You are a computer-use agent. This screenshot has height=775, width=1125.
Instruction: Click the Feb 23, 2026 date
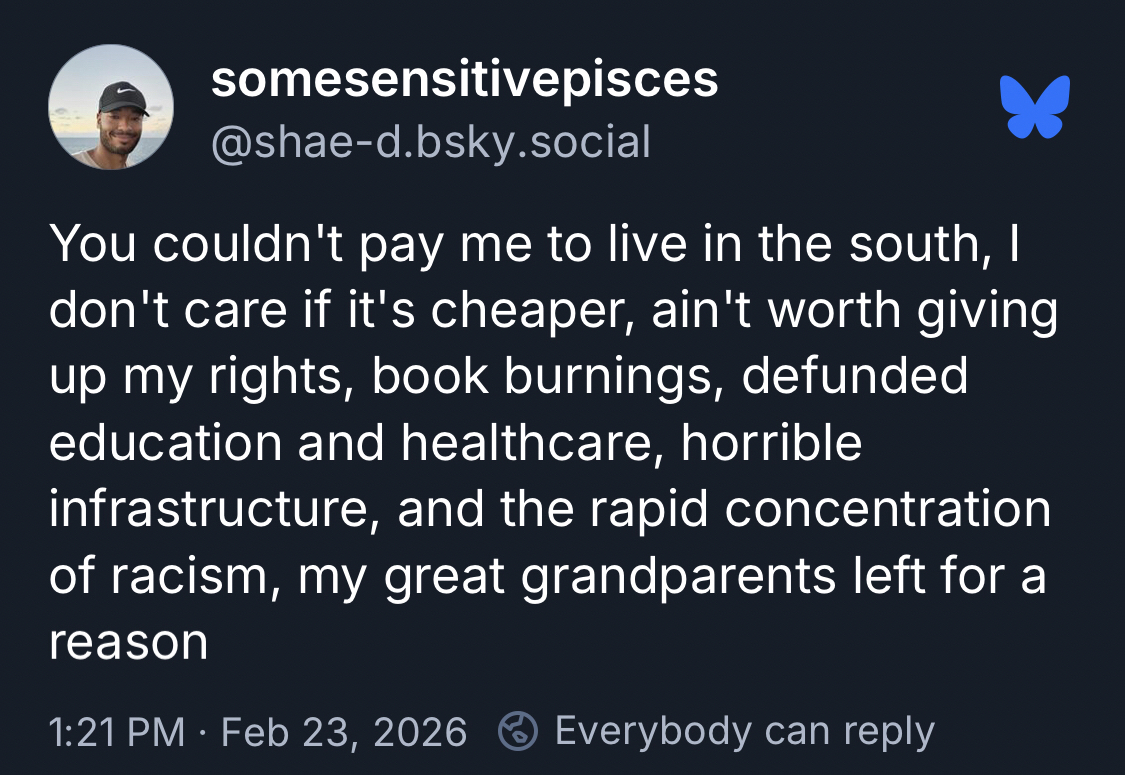[x=343, y=732]
